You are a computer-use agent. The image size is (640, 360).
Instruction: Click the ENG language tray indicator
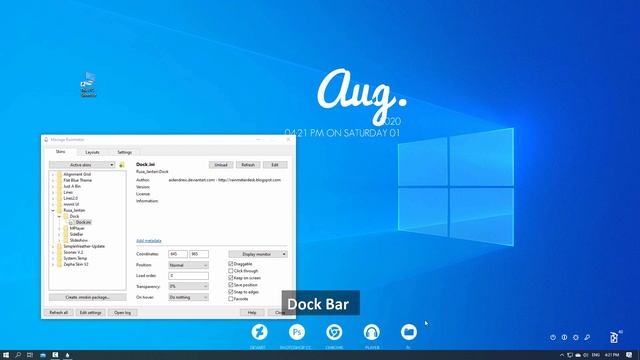pos(596,355)
